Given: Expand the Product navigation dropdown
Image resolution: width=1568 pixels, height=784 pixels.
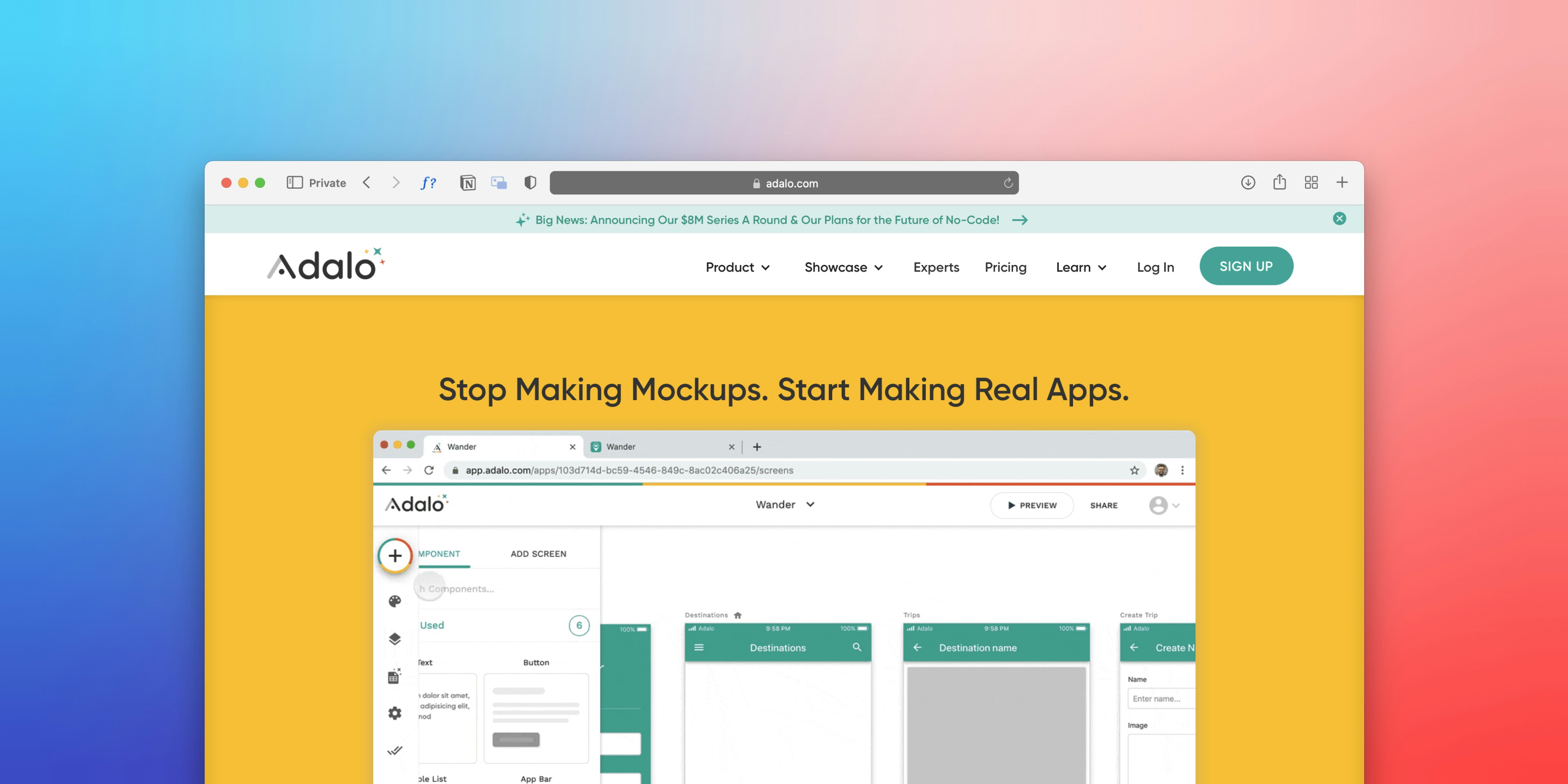Looking at the screenshot, I should [x=738, y=267].
